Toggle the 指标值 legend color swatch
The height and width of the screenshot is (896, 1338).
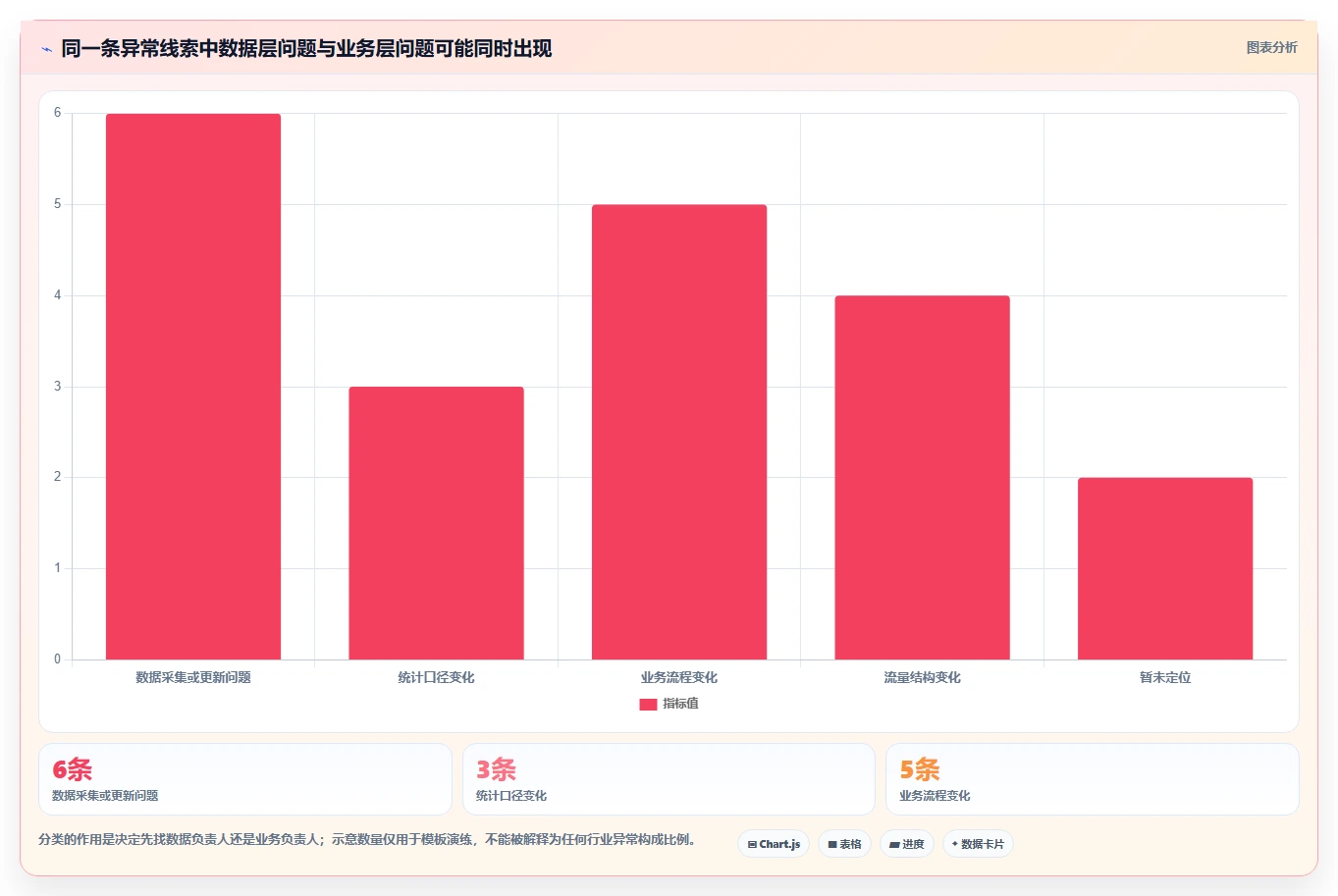click(648, 705)
